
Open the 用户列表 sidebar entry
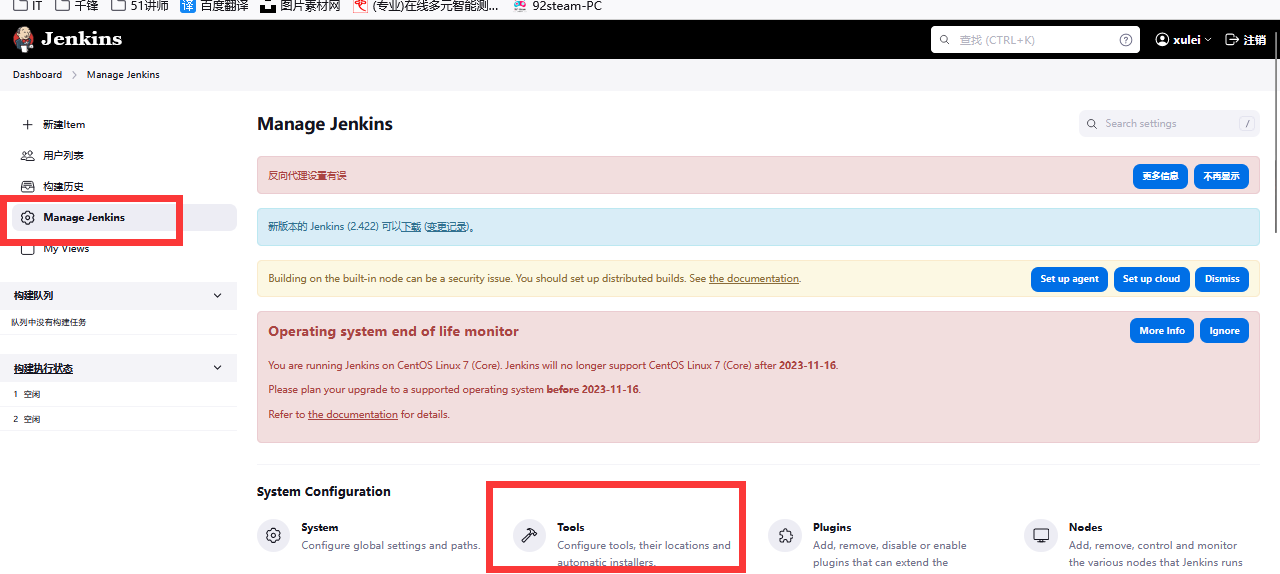click(x=63, y=156)
